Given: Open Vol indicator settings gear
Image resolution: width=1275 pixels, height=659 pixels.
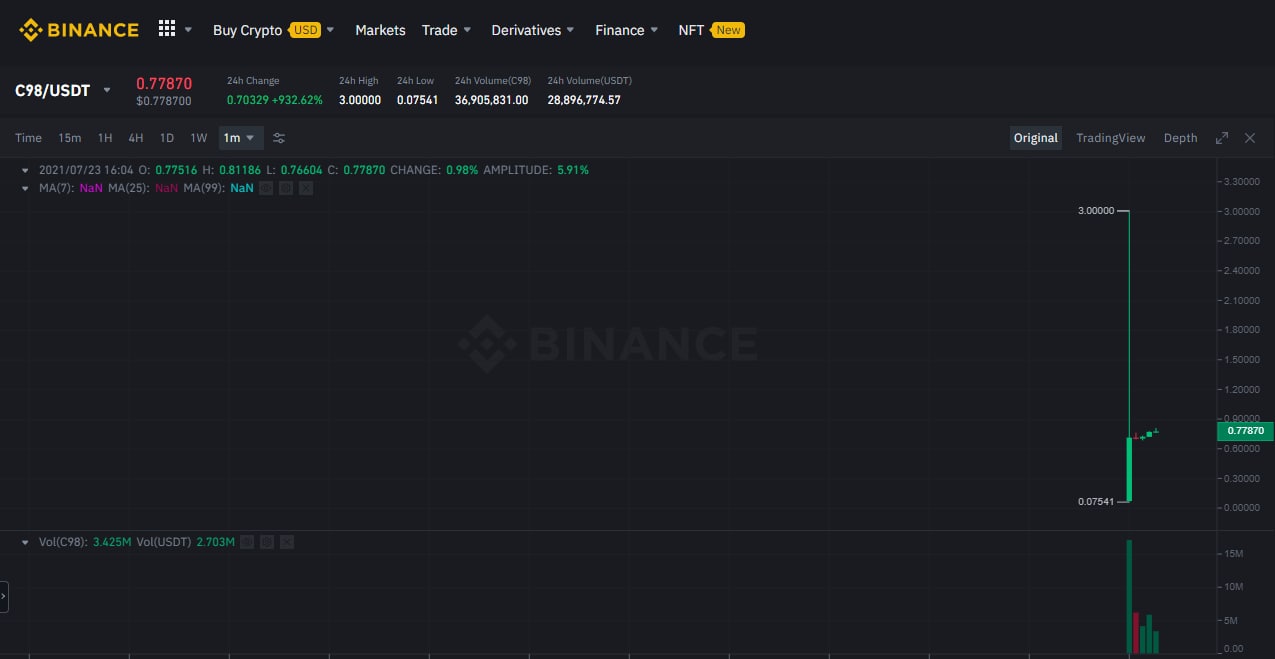Looking at the screenshot, I should pyautogui.click(x=267, y=542).
